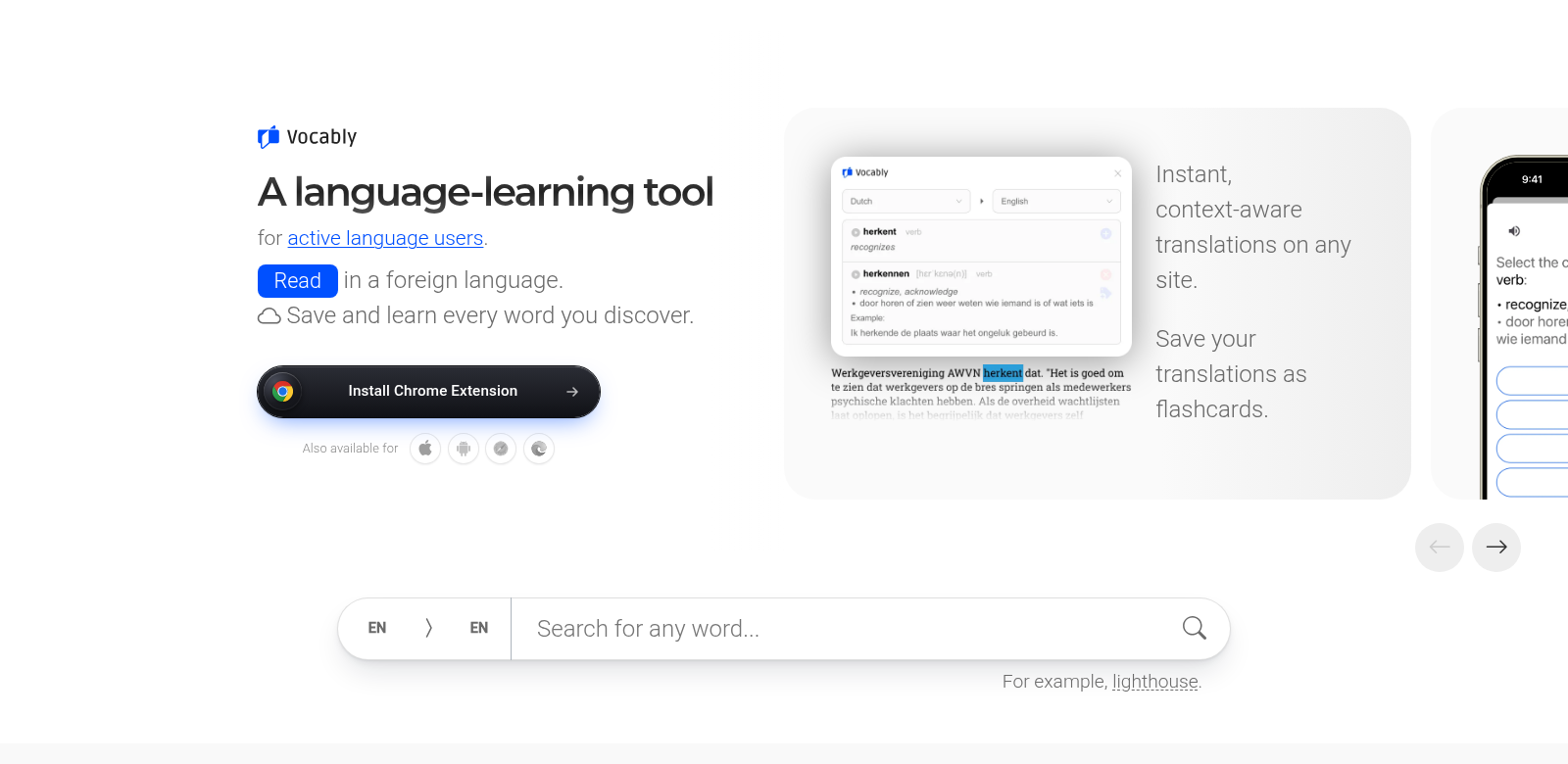Click the blue Read label
Image resolution: width=1568 pixels, height=764 pixels.
coord(298,281)
